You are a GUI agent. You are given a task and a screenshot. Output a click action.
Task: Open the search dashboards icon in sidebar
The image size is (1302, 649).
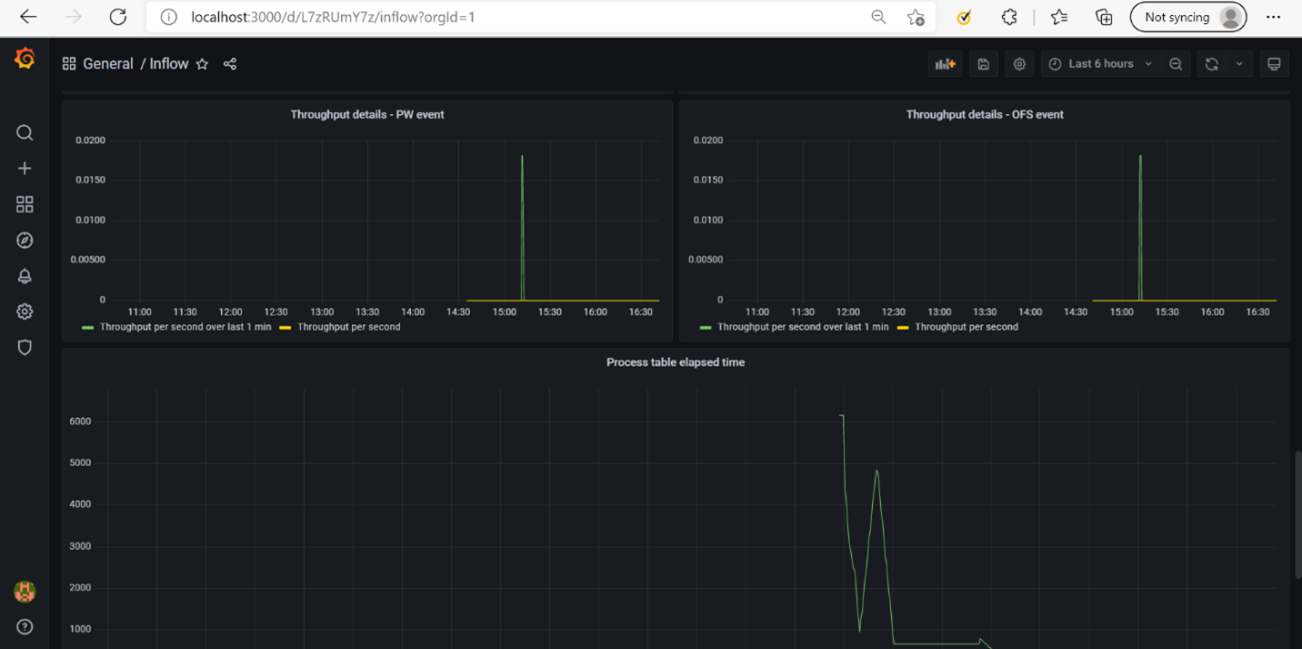point(25,133)
